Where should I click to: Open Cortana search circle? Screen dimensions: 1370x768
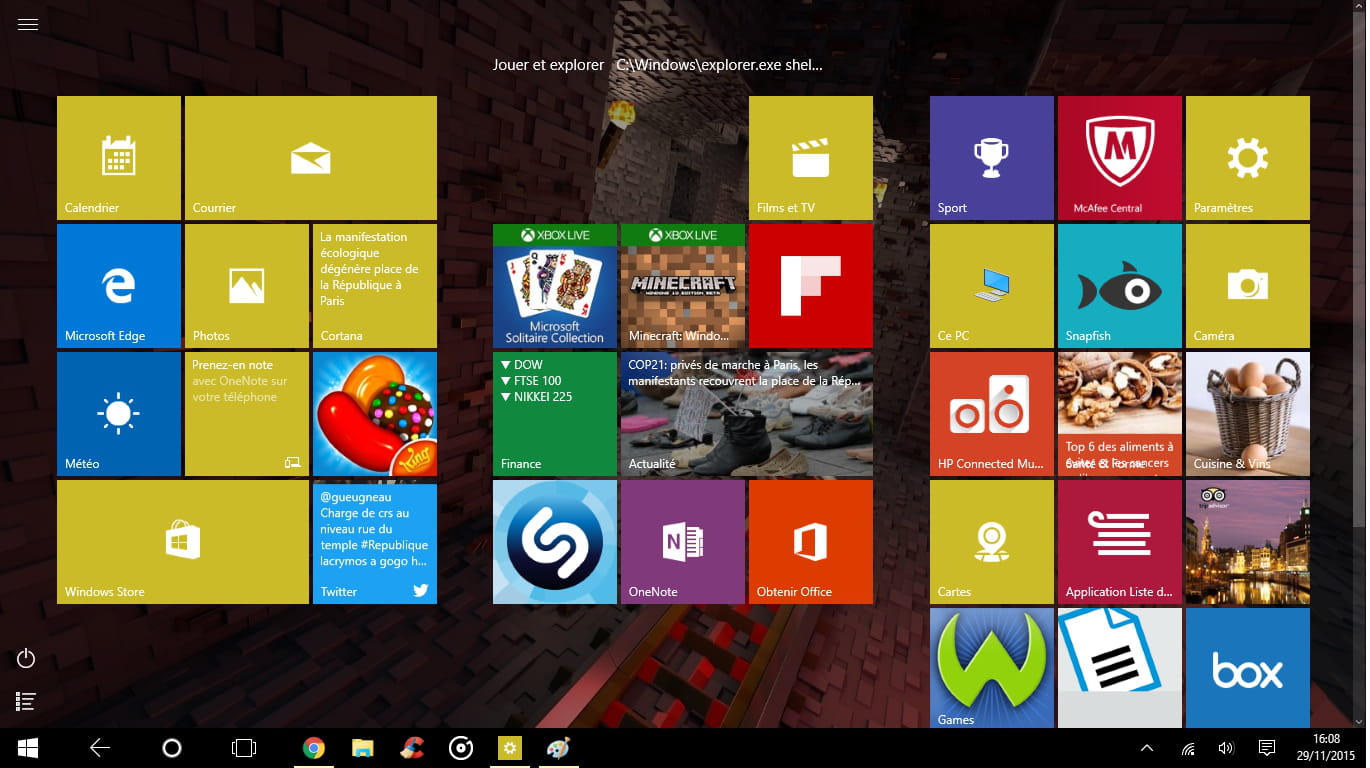pos(172,748)
